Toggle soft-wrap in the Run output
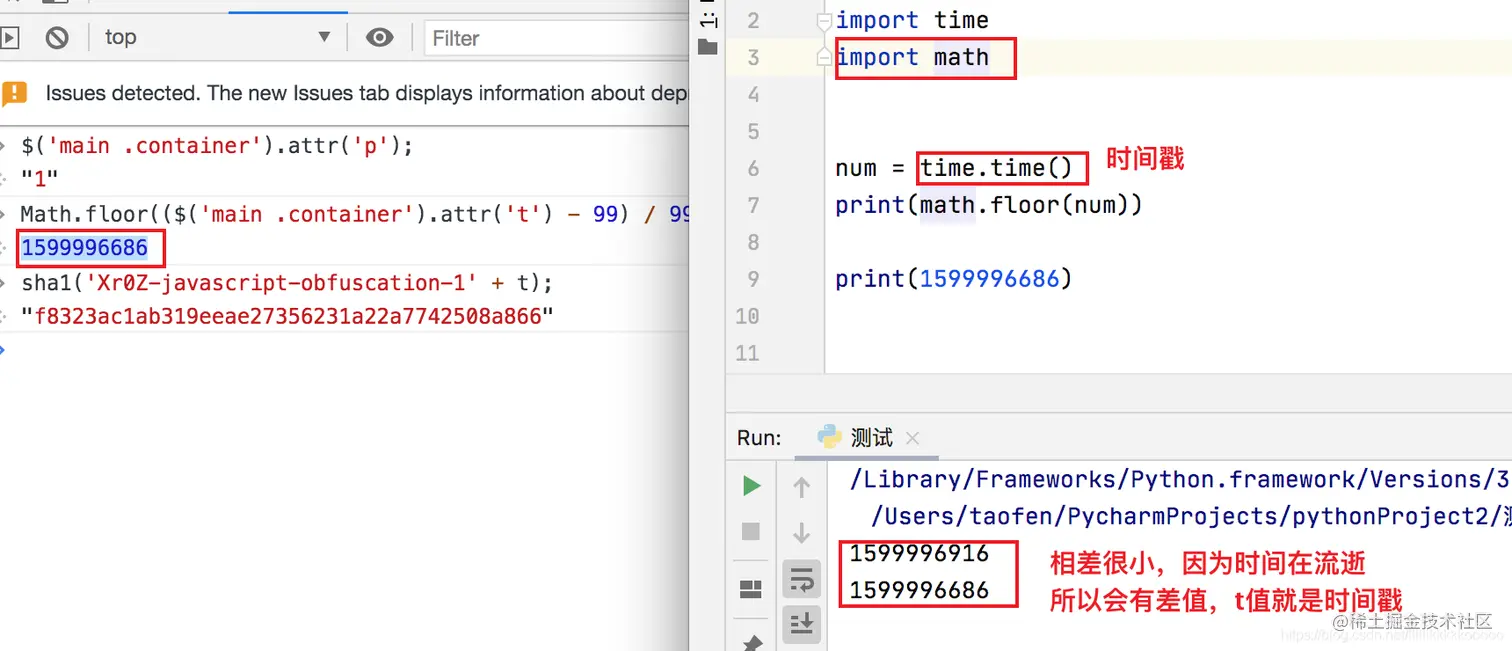 (x=801, y=579)
